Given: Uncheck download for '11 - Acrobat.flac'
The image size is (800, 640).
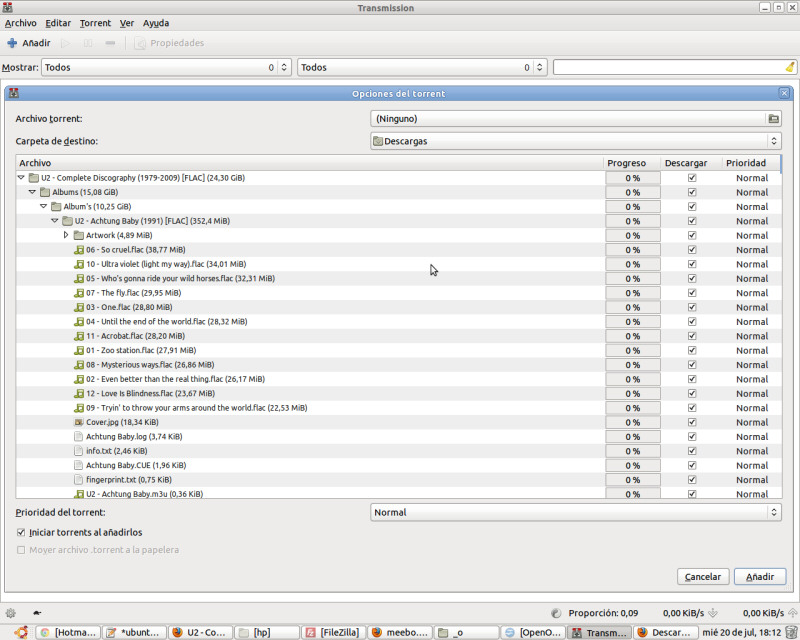Looking at the screenshot, I should [692, 336].
